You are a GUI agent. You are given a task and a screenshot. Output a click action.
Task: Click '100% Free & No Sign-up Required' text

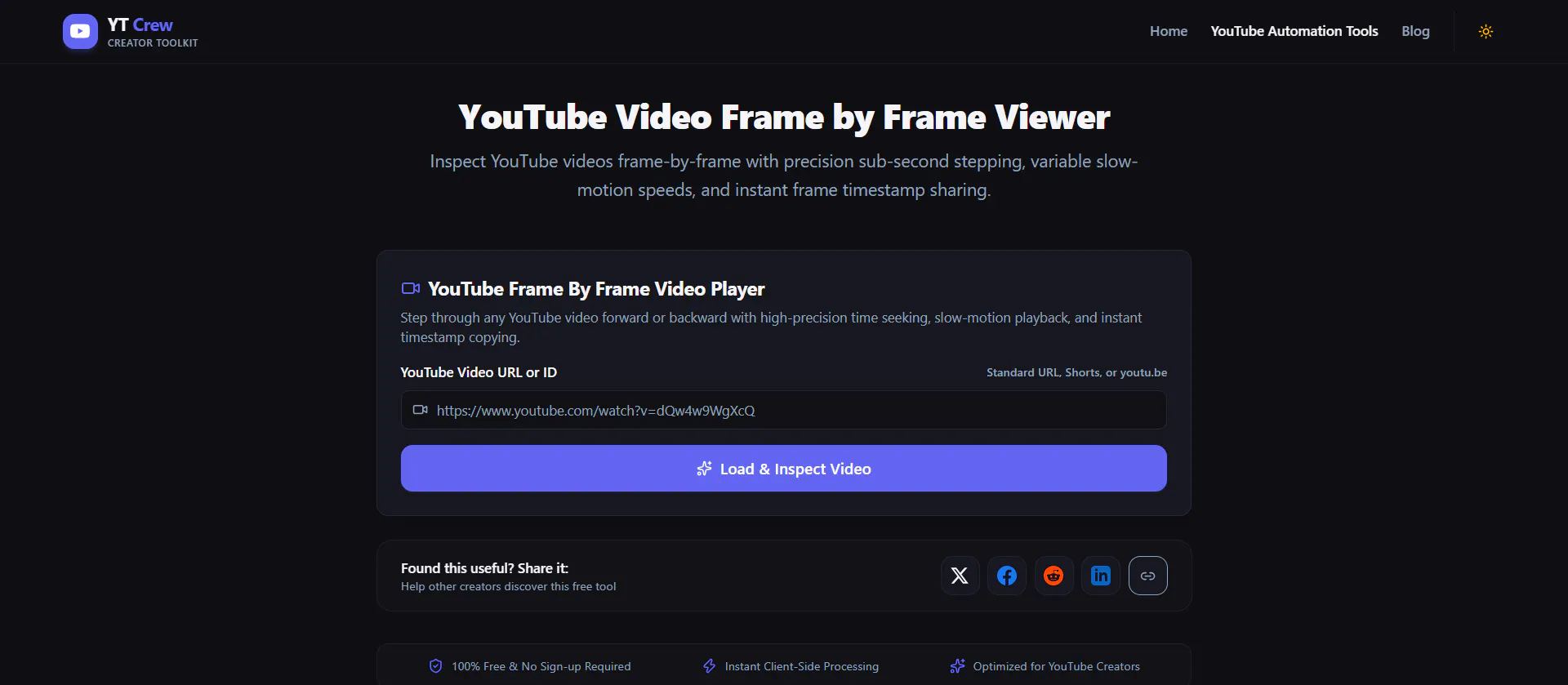[x=541, y=666]
